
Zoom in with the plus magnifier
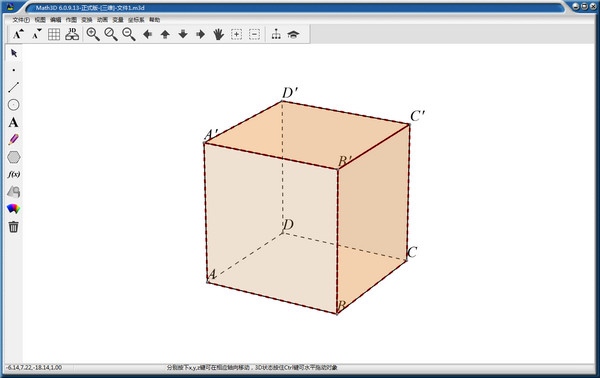click(x=93, y=34)
